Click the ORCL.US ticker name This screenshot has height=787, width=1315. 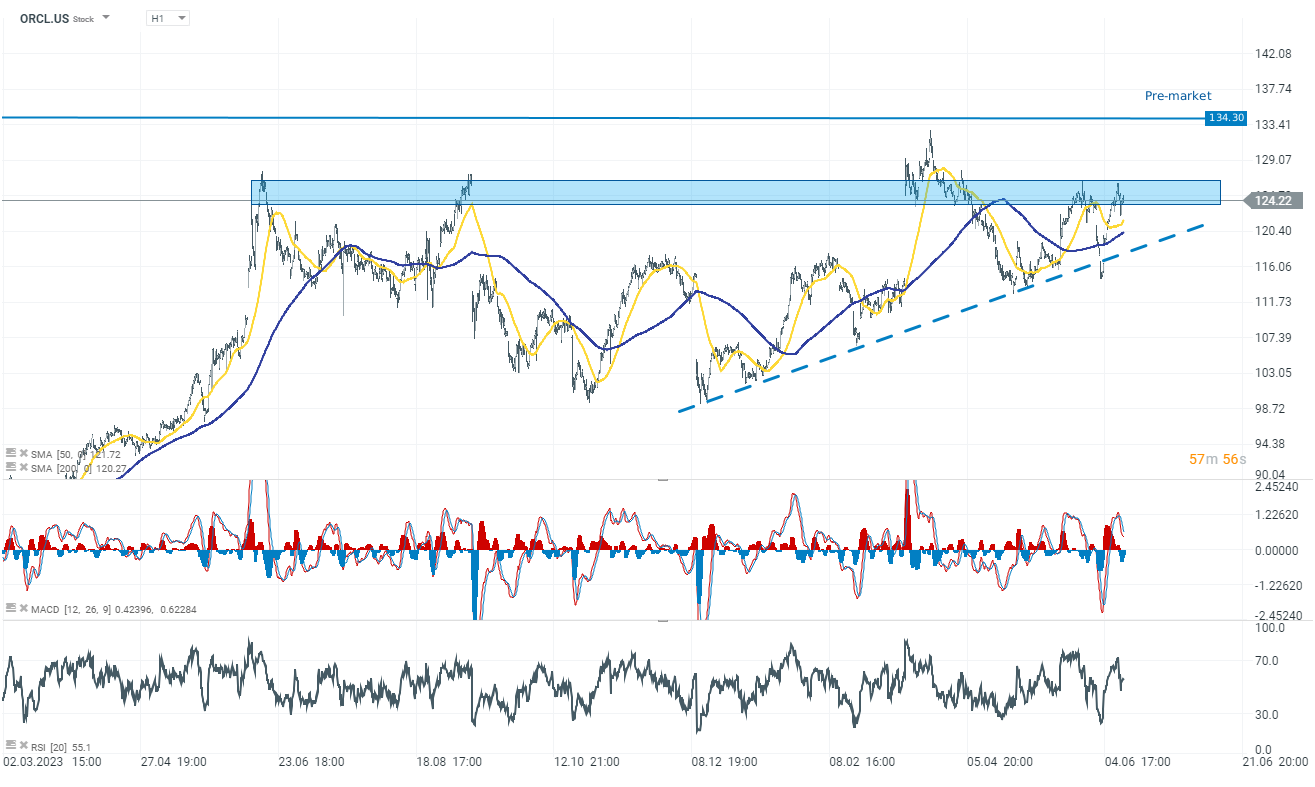point(44,18)
